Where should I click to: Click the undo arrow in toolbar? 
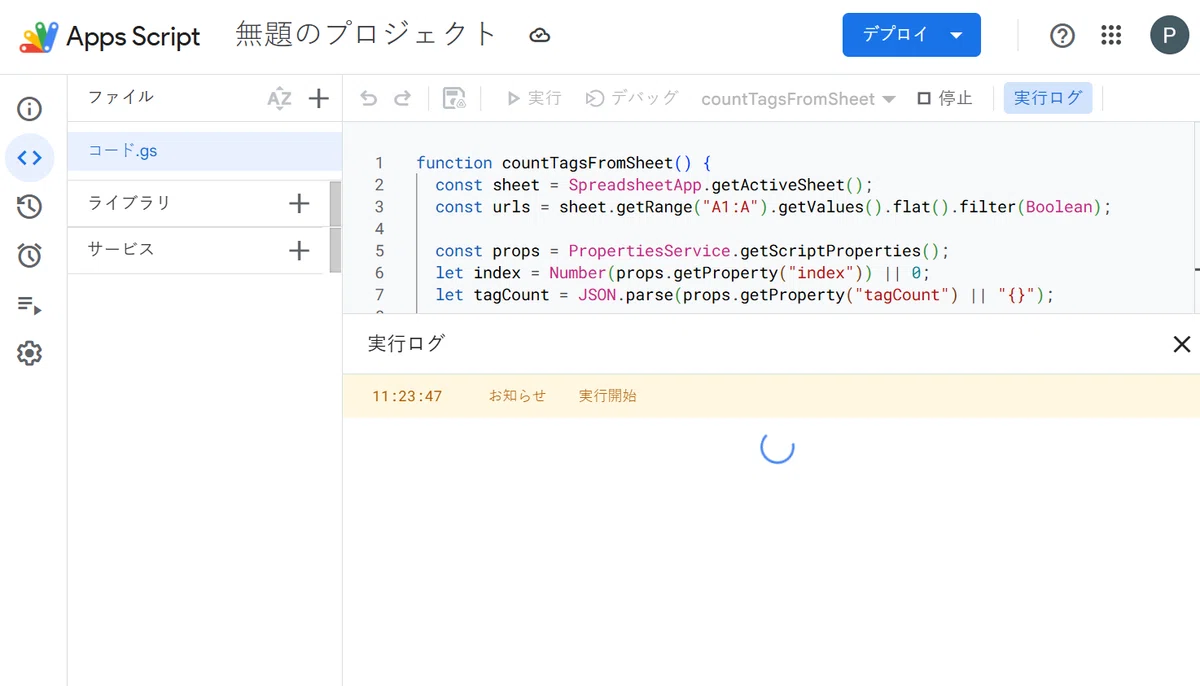point(369,98)
